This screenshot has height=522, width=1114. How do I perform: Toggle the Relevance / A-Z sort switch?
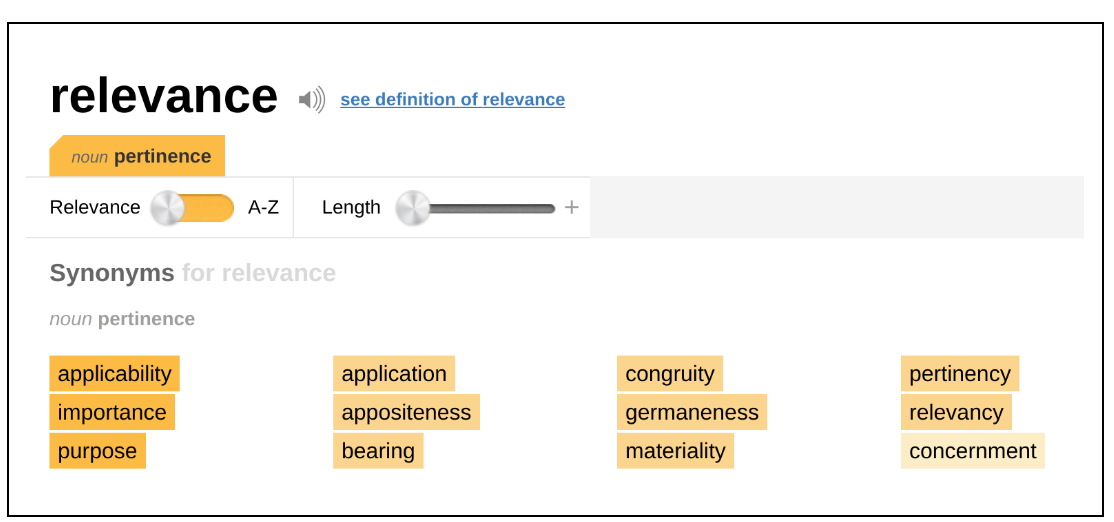pyautogui.click(x=193, y=208)
